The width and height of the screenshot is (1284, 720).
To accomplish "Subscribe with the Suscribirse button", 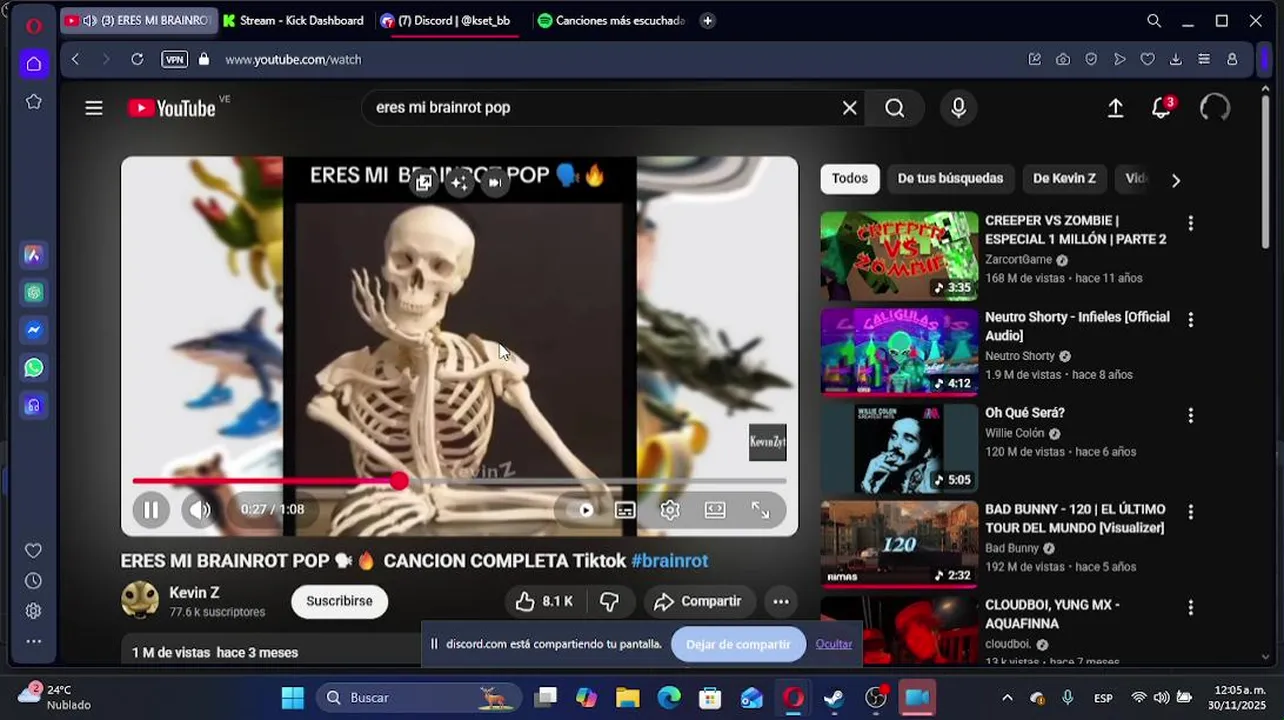I will 339,601.
